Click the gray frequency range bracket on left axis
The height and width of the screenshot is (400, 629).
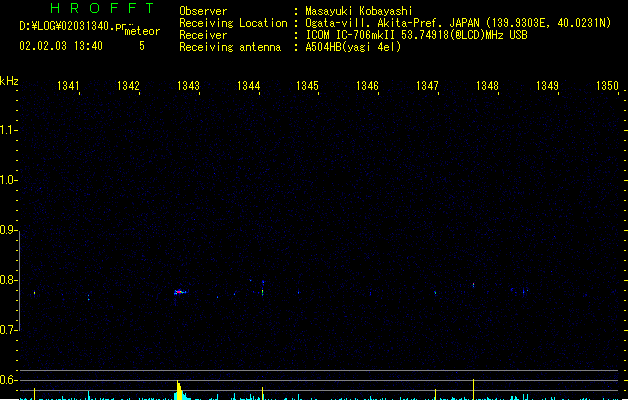click(20, 281)
